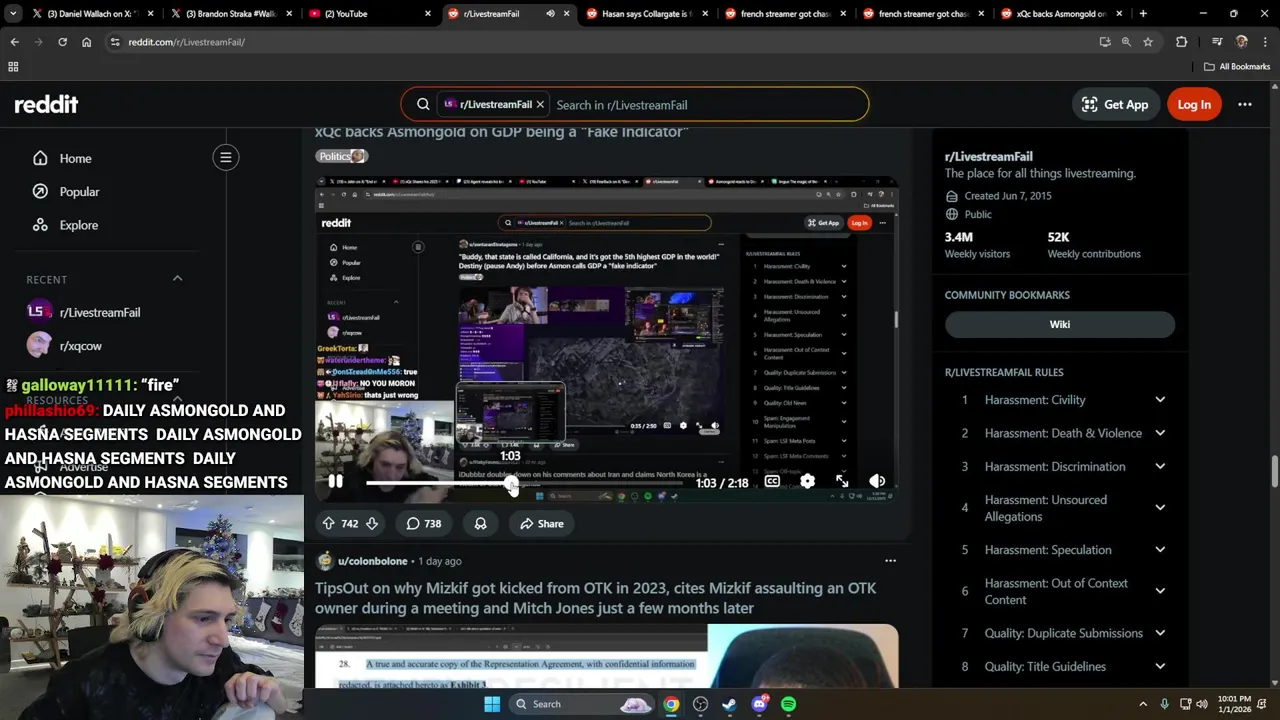Switch to Hasan says Collargate tab
The height and width of the screenshot is (720, 1280).
(647, 14)
